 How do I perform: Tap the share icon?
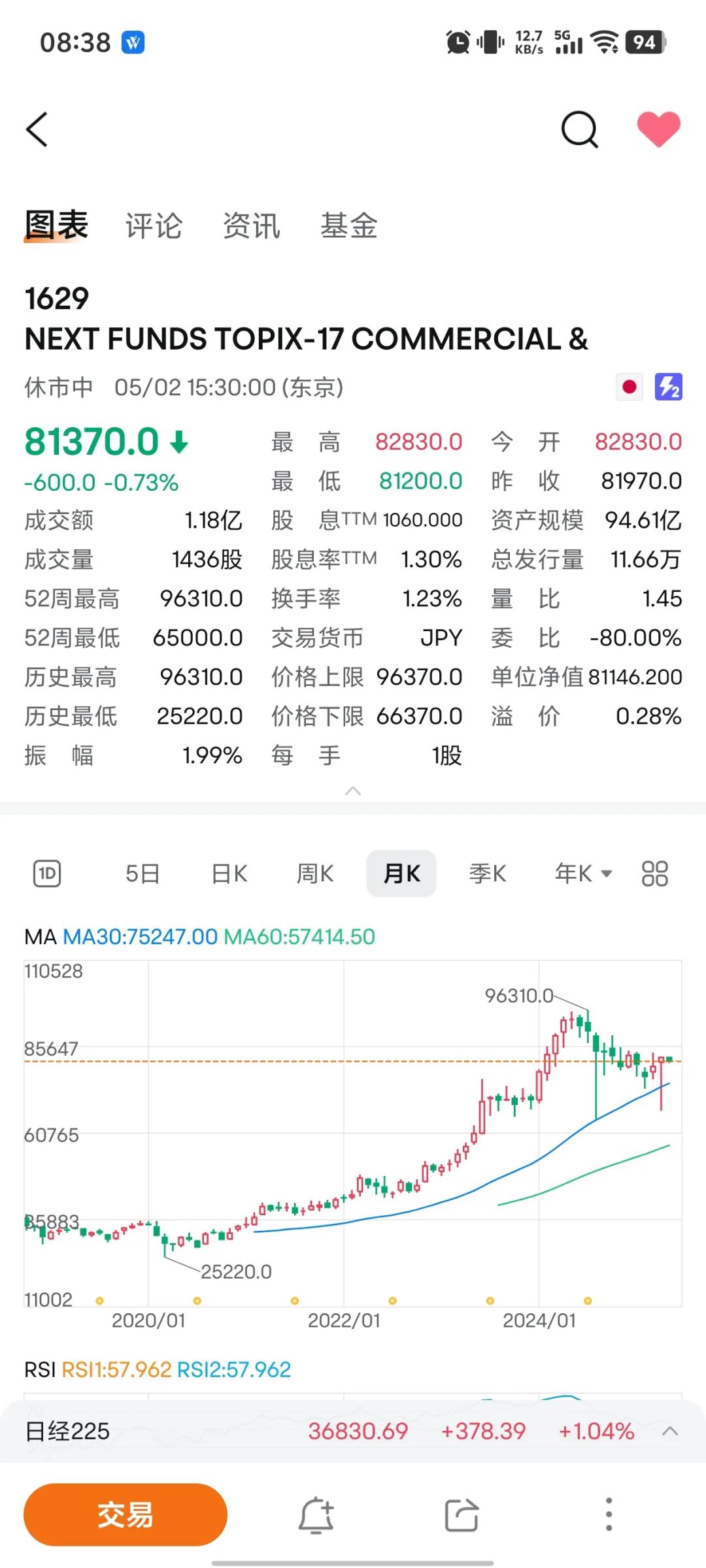point(462,1514)
